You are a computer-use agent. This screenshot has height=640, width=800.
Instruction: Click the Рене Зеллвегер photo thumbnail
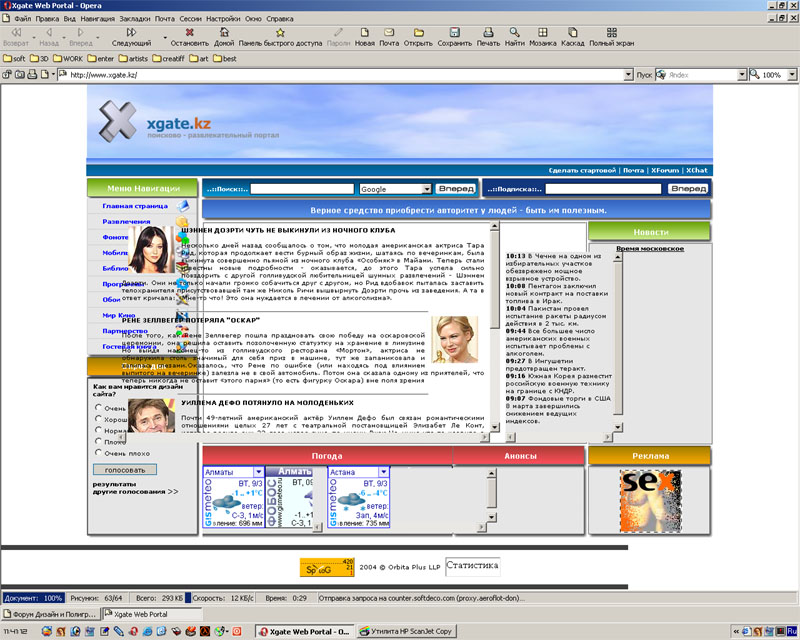455,340
